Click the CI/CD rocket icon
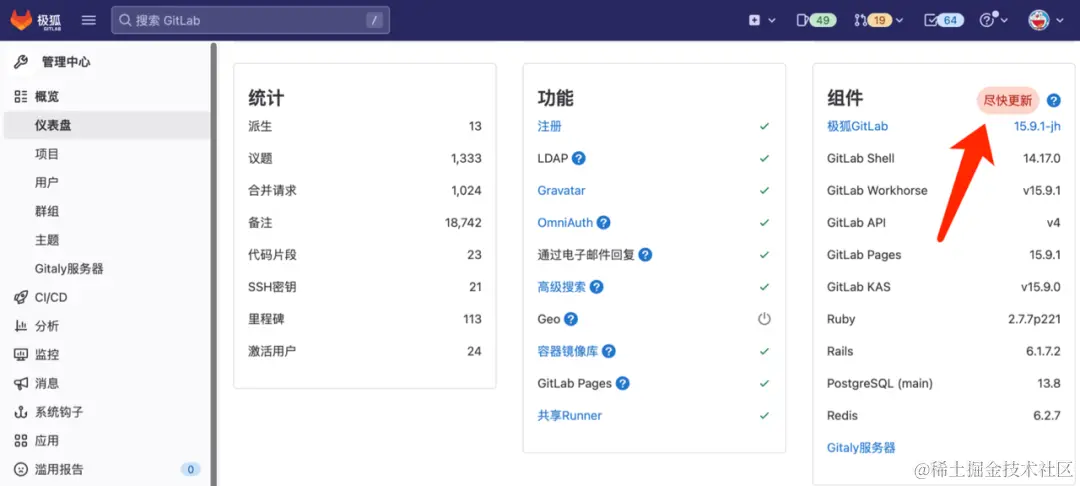The image size is (1080, 486). (21, 297)
